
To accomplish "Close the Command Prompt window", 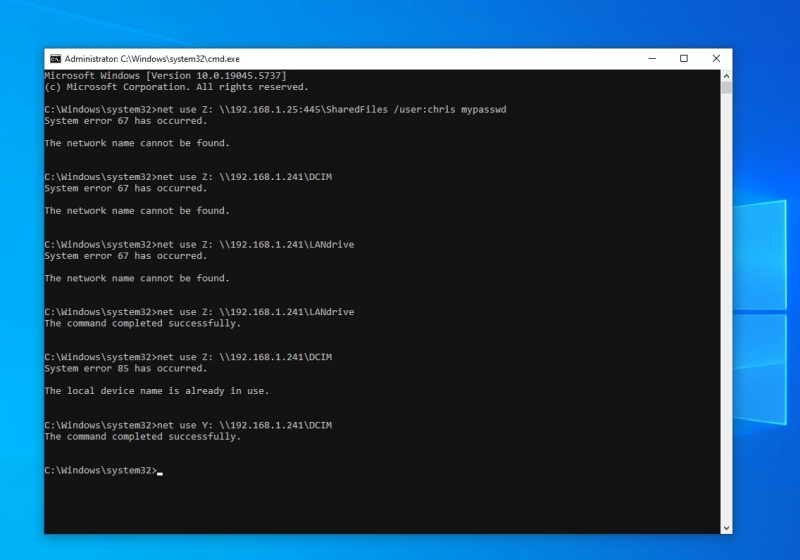I will (x=716, y=59).
